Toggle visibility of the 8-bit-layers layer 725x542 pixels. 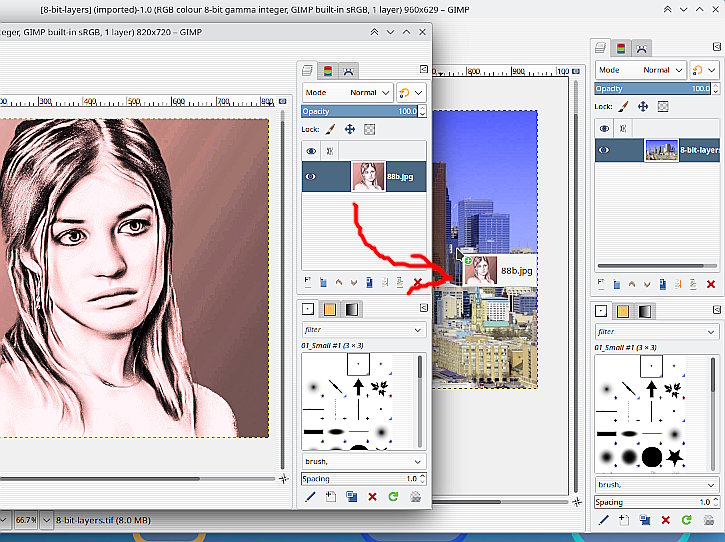tap(604, 150)
